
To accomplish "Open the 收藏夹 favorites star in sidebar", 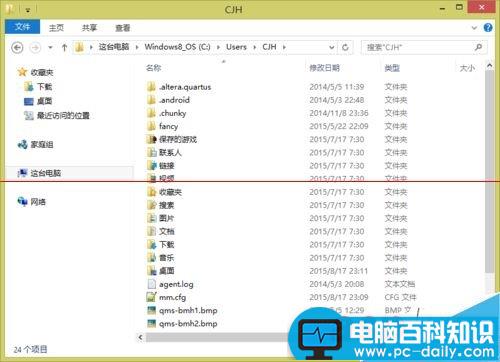I will (x=22, y=72).
